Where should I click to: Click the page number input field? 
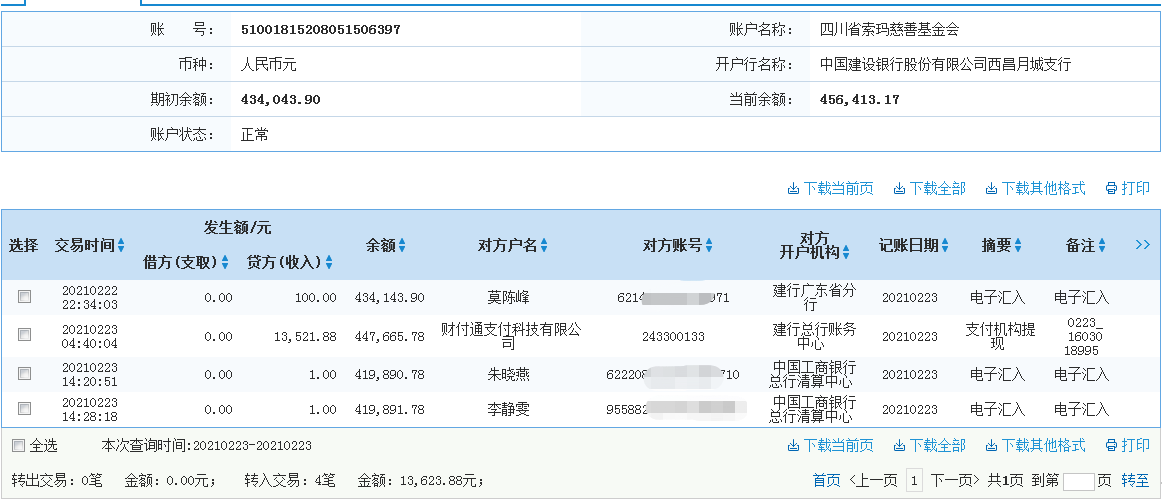click(1078, 482)
